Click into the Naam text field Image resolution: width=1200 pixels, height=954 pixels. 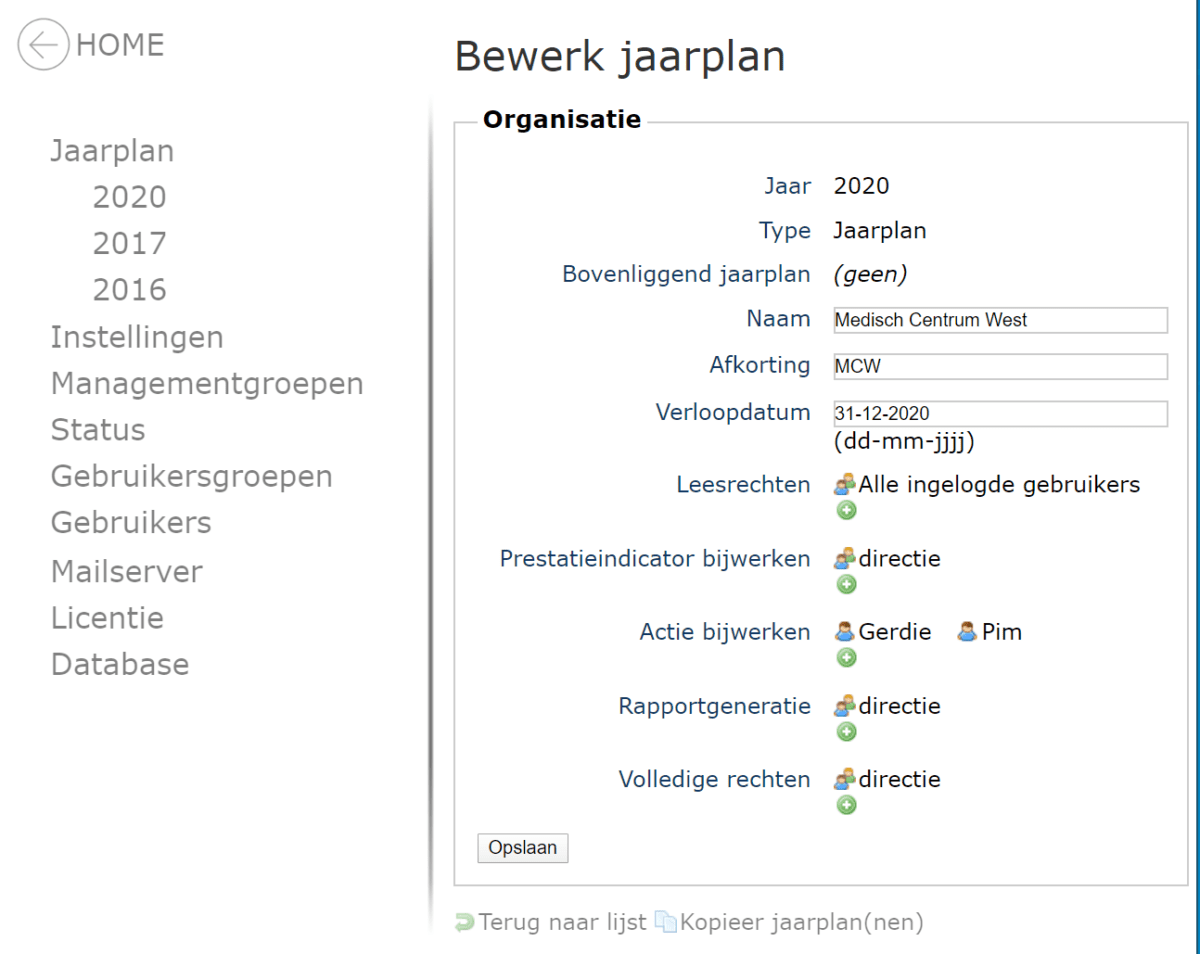[x=1000, y=320]
